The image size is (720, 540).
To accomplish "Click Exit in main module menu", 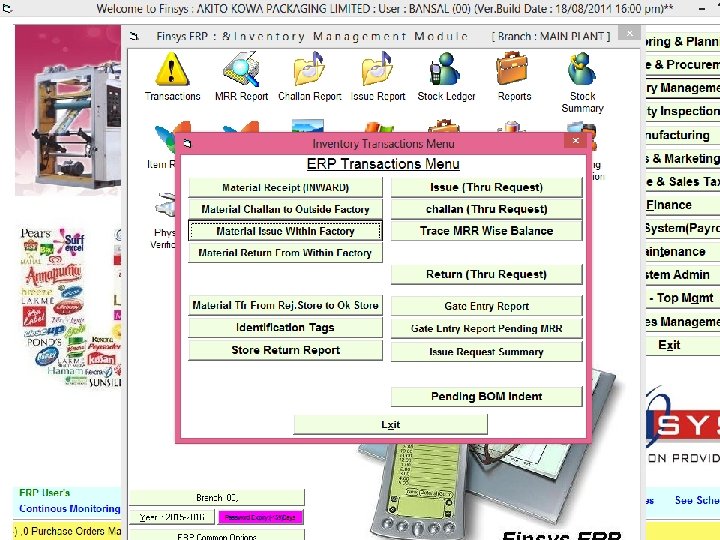I will 683,345.
